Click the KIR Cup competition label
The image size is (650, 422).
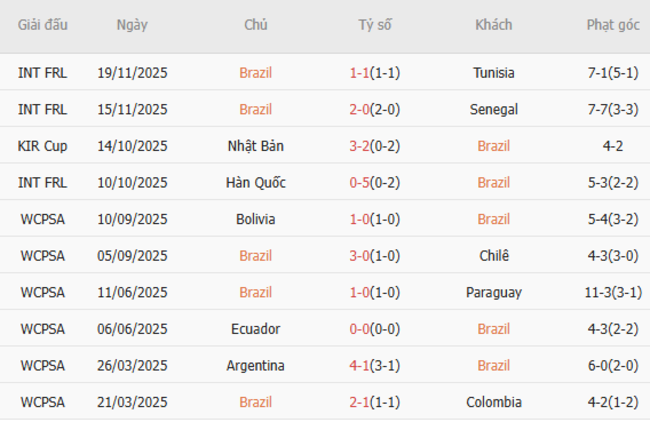[x=43, y=146]
